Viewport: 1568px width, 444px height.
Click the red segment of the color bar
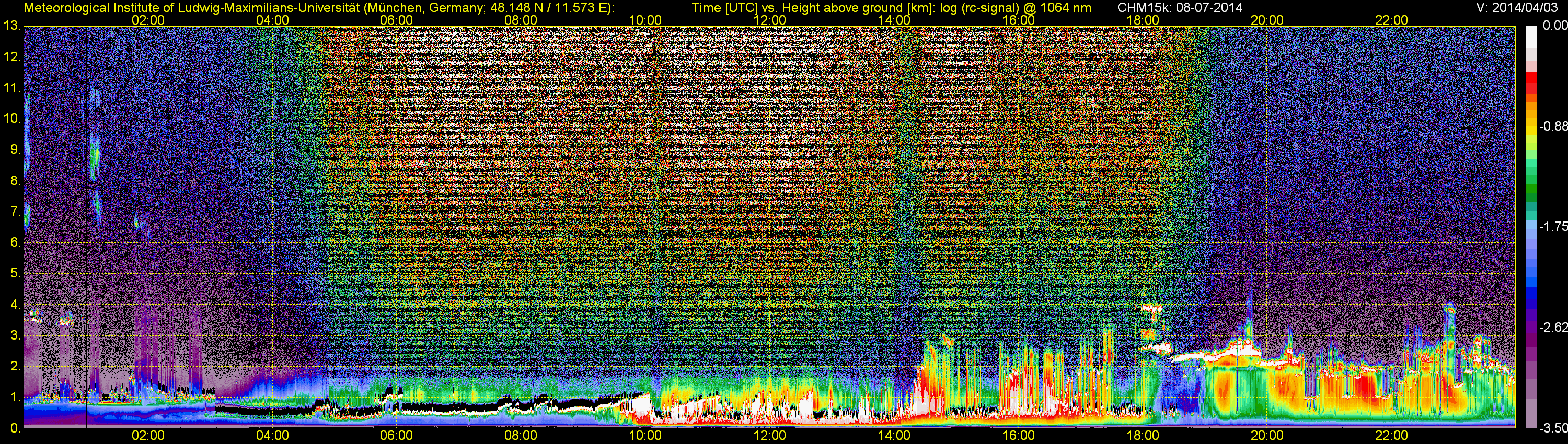pyautogui.click(x=1531, y=78)
